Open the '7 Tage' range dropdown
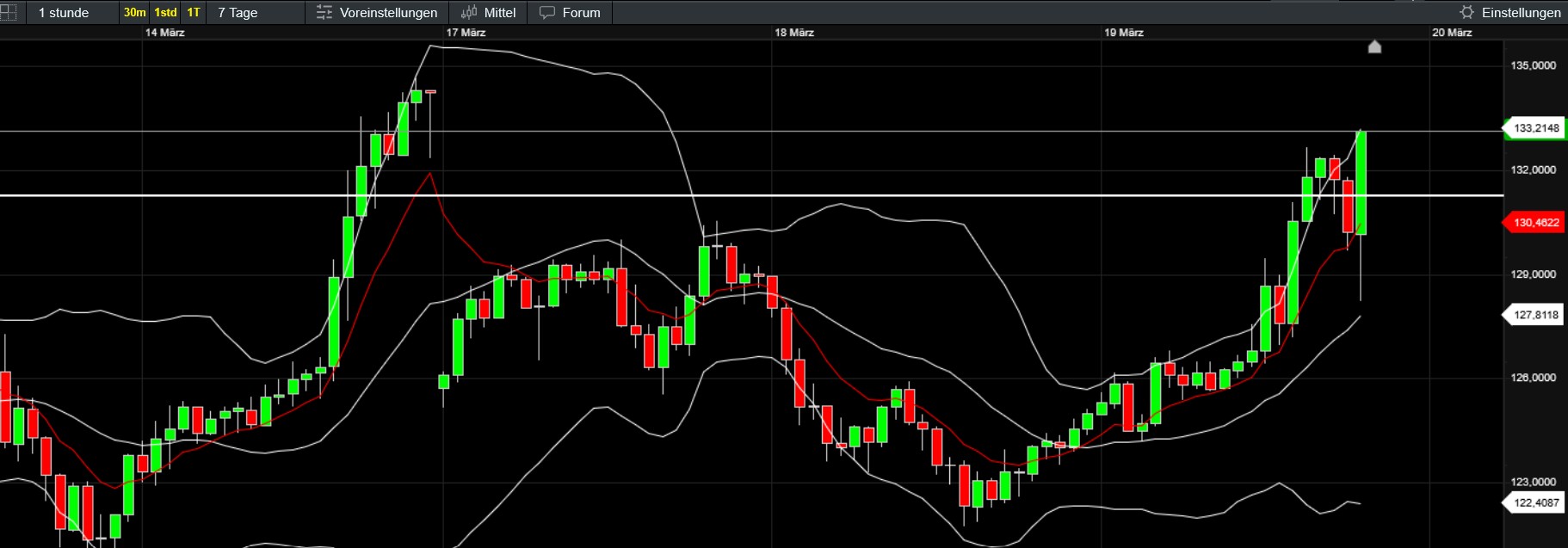This screenshot has width=1568, height=548. pos(256,12)
